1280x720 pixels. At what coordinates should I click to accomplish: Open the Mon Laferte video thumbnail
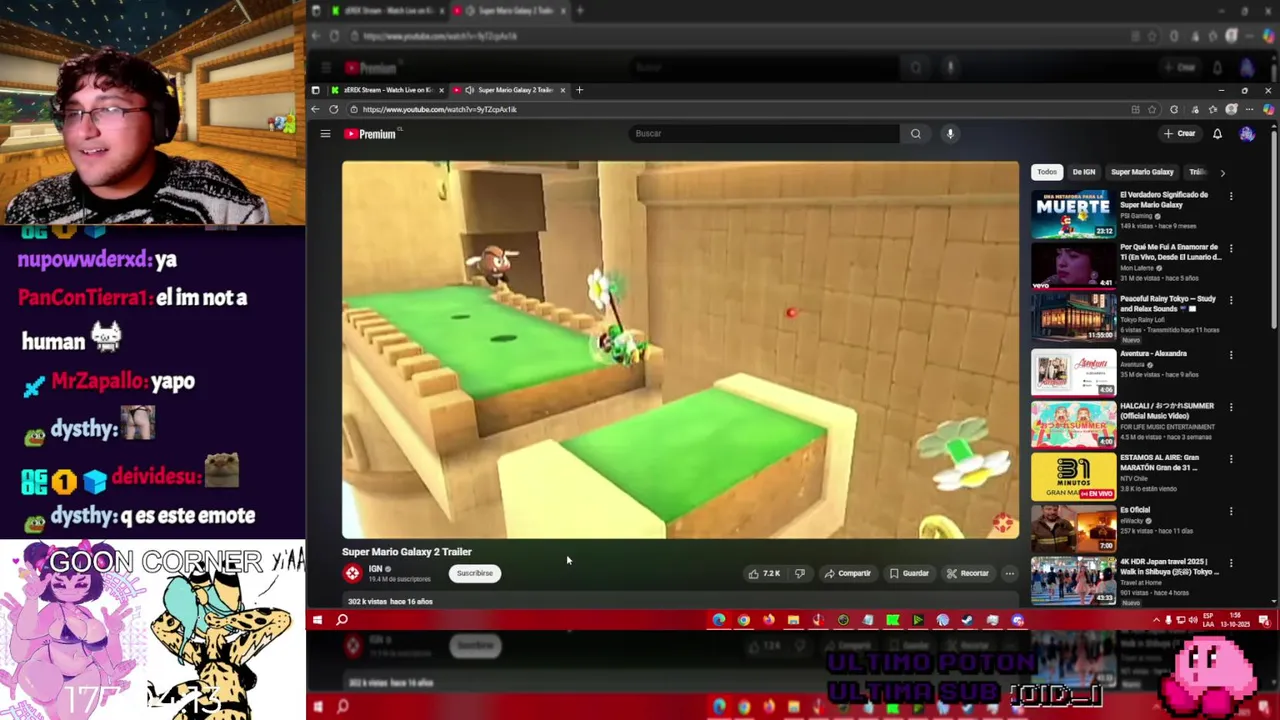(1073, 266)
